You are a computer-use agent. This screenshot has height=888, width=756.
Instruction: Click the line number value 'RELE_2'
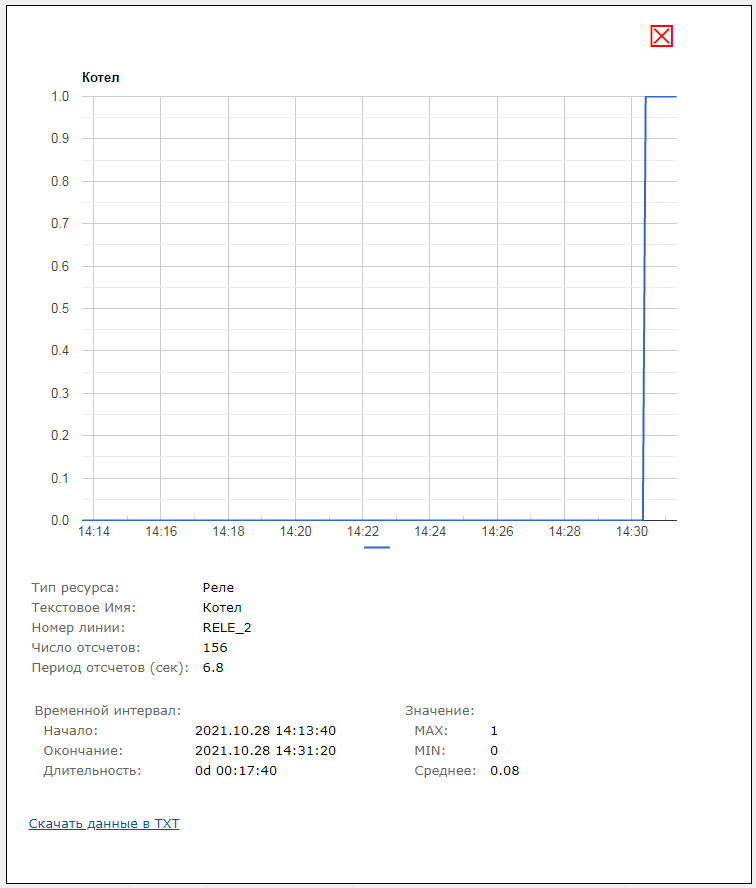point(227,628)
